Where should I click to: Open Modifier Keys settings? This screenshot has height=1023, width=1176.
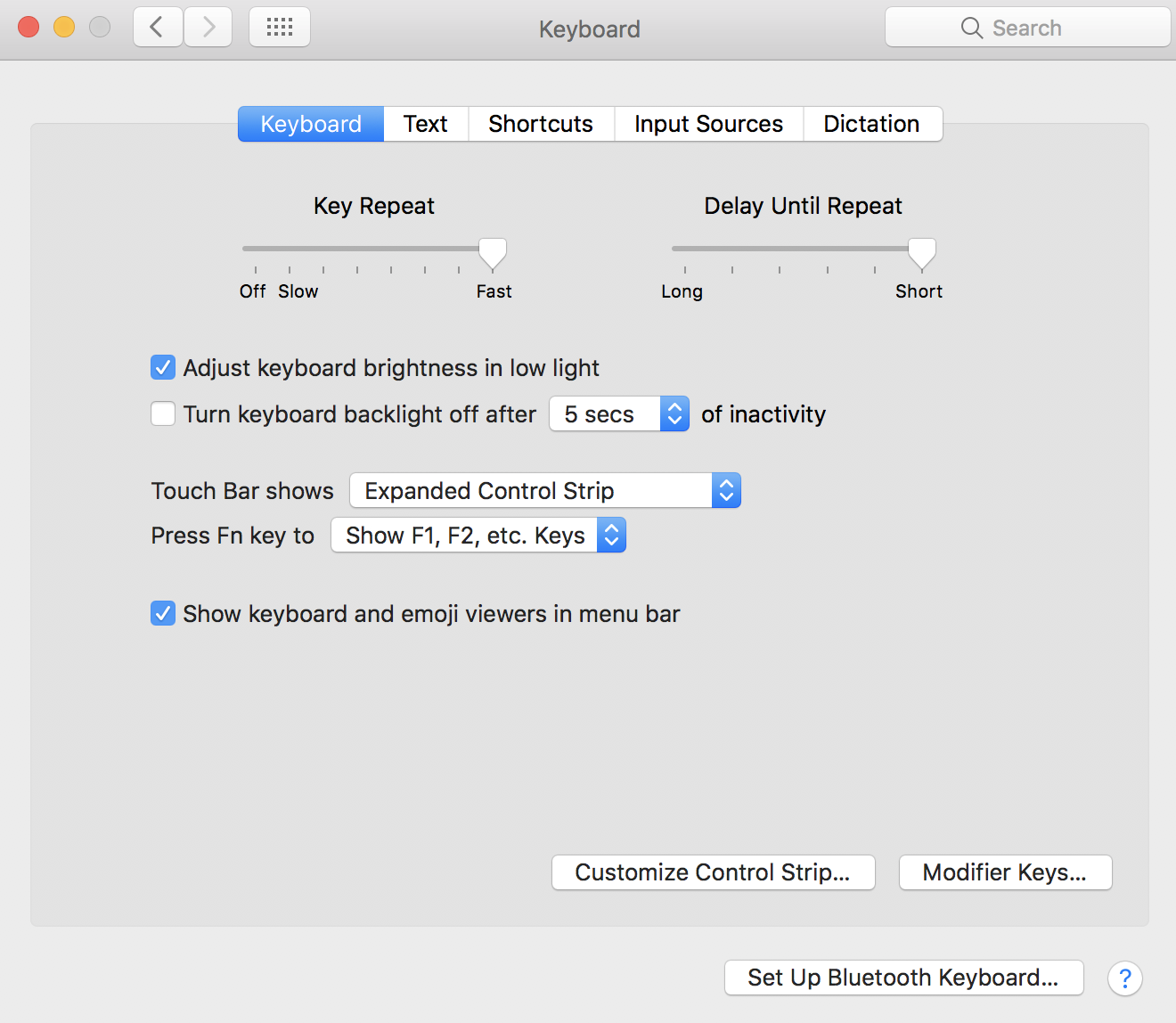coord(1005,872)
